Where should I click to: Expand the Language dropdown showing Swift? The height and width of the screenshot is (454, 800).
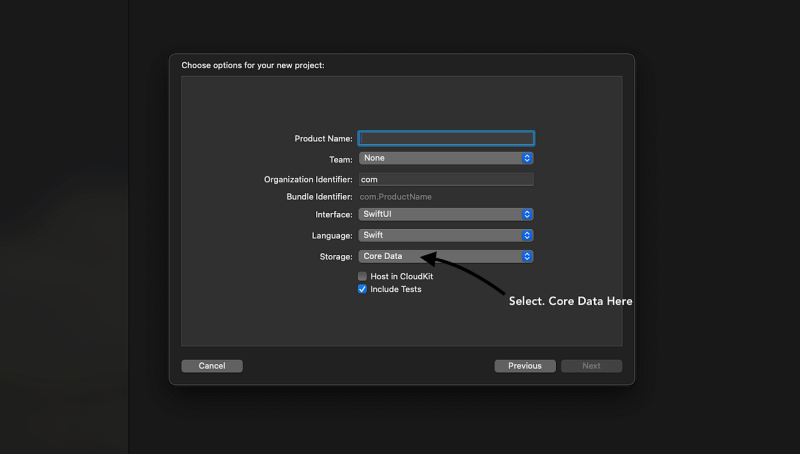coord(446,235)
